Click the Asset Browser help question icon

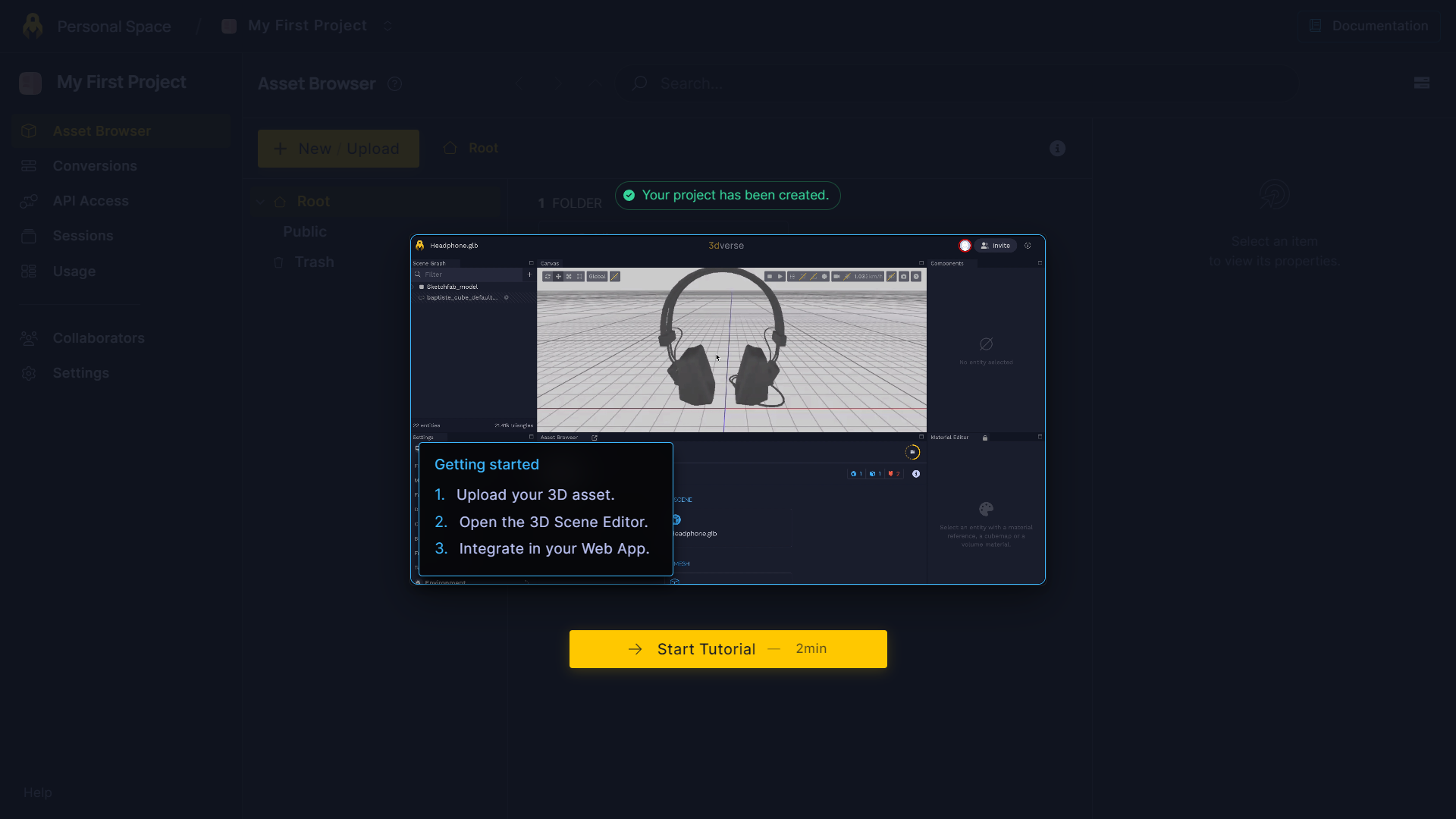394,84
